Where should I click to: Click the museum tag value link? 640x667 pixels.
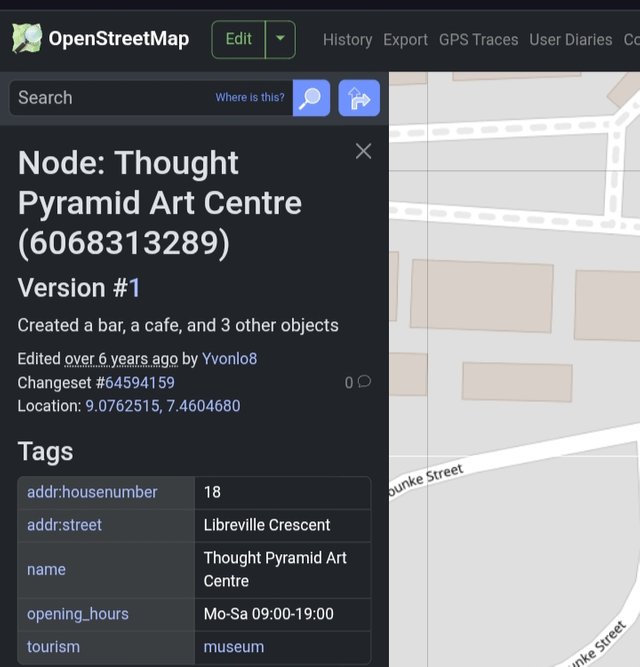pyautogui.click(x=234, y=647)
